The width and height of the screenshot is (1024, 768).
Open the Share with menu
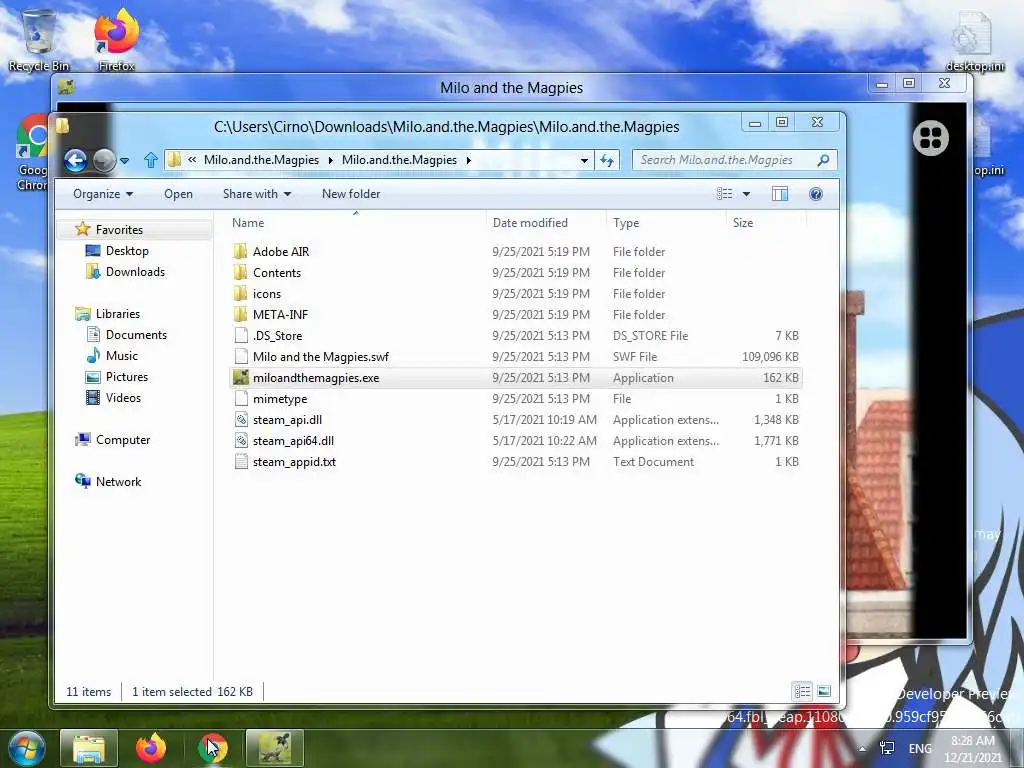click(257, 194)
